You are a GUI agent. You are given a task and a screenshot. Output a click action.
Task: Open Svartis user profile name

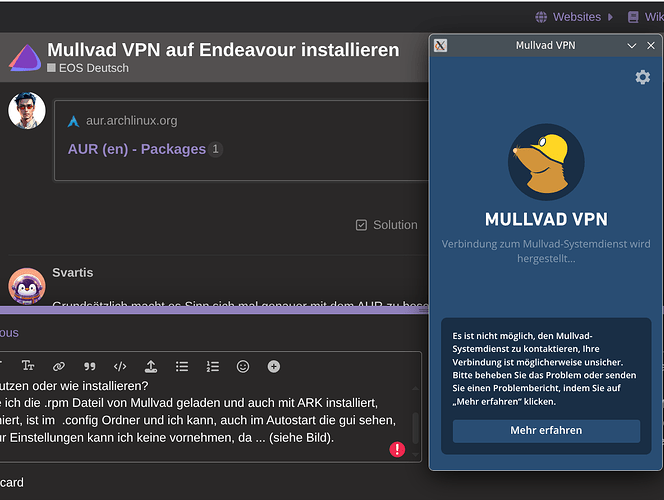point(72,272)
